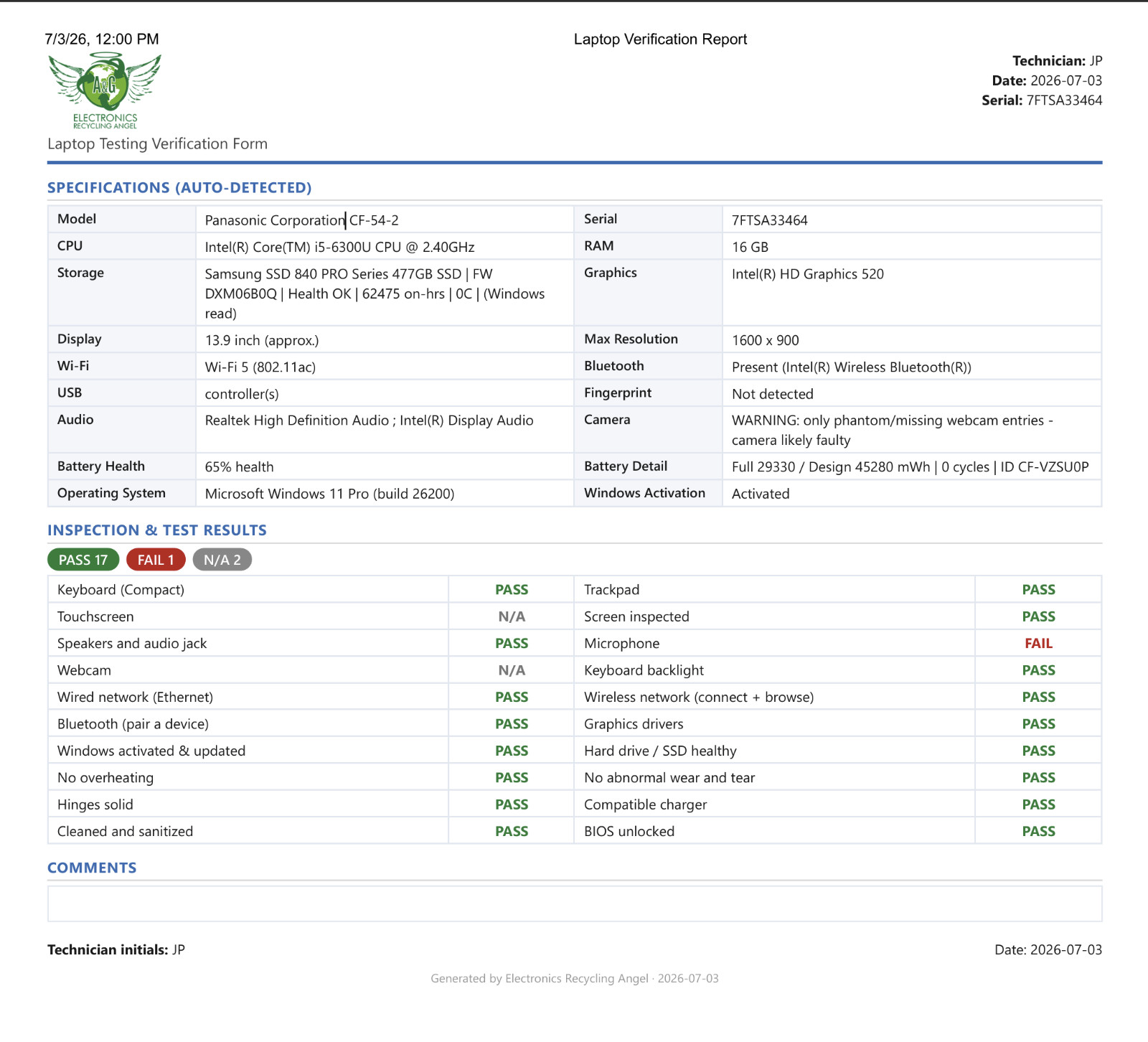Click the Graphics value Intel HD Graphics 520

(808, 274)
